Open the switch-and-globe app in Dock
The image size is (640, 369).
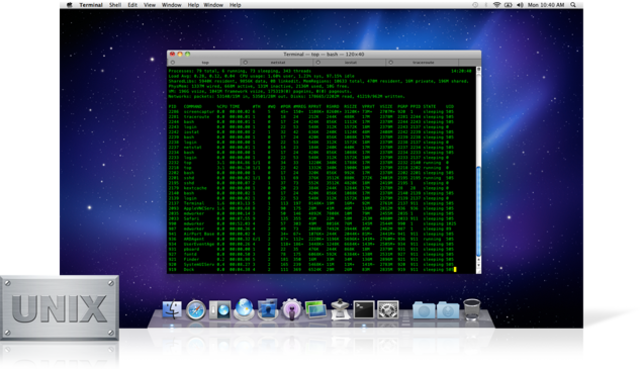(x=220, y=310)
